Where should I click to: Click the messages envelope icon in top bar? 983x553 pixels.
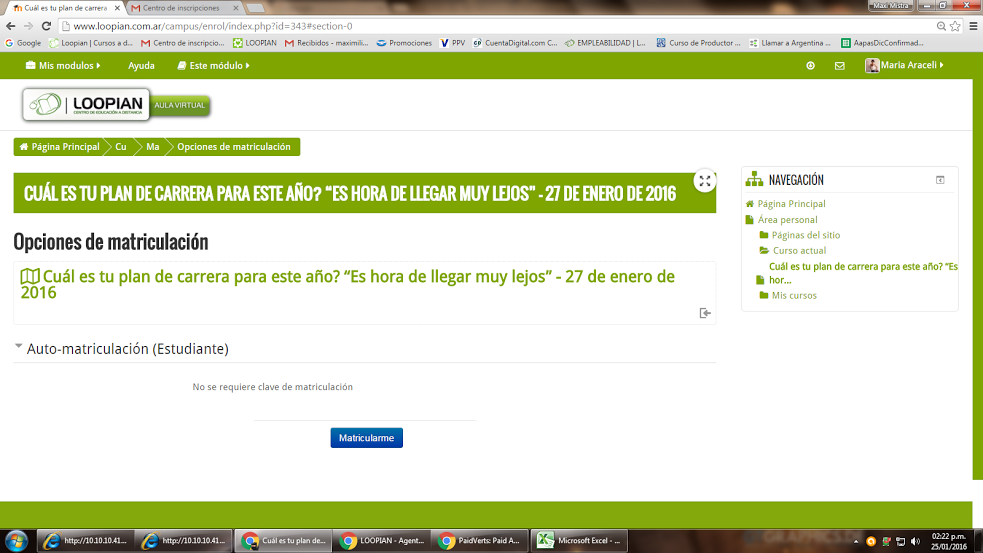pos(840,66)
